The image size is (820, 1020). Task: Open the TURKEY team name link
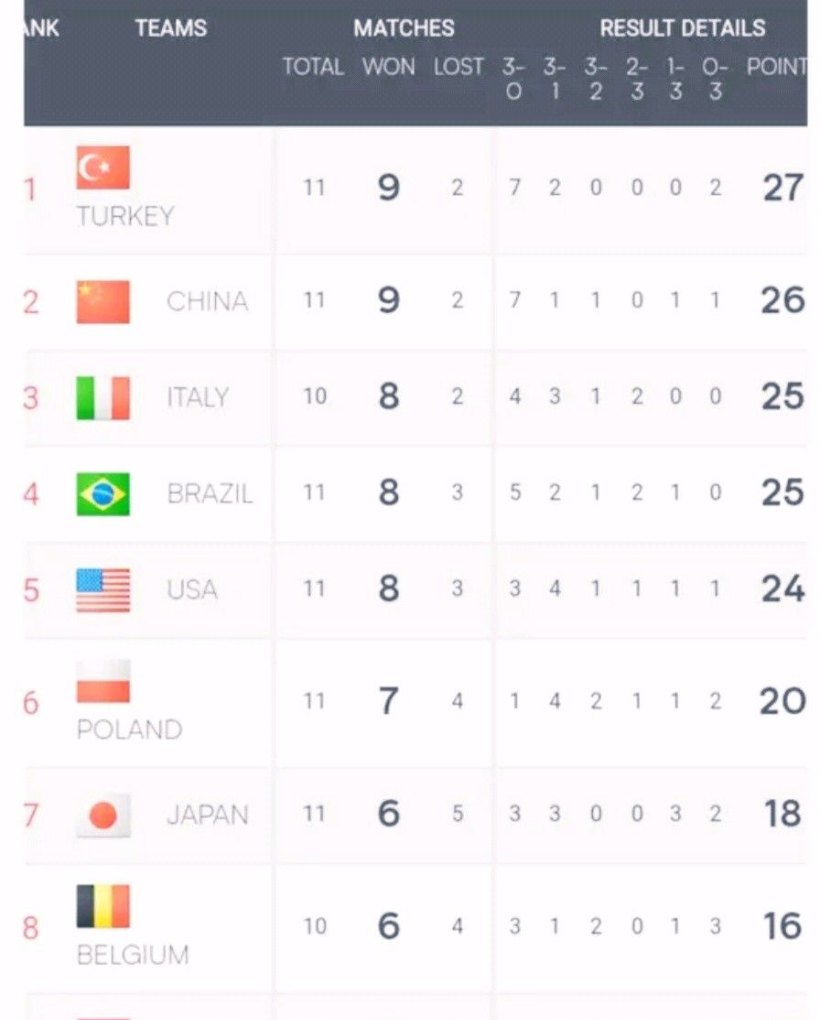pyautogui.click(x=125, y=216)
